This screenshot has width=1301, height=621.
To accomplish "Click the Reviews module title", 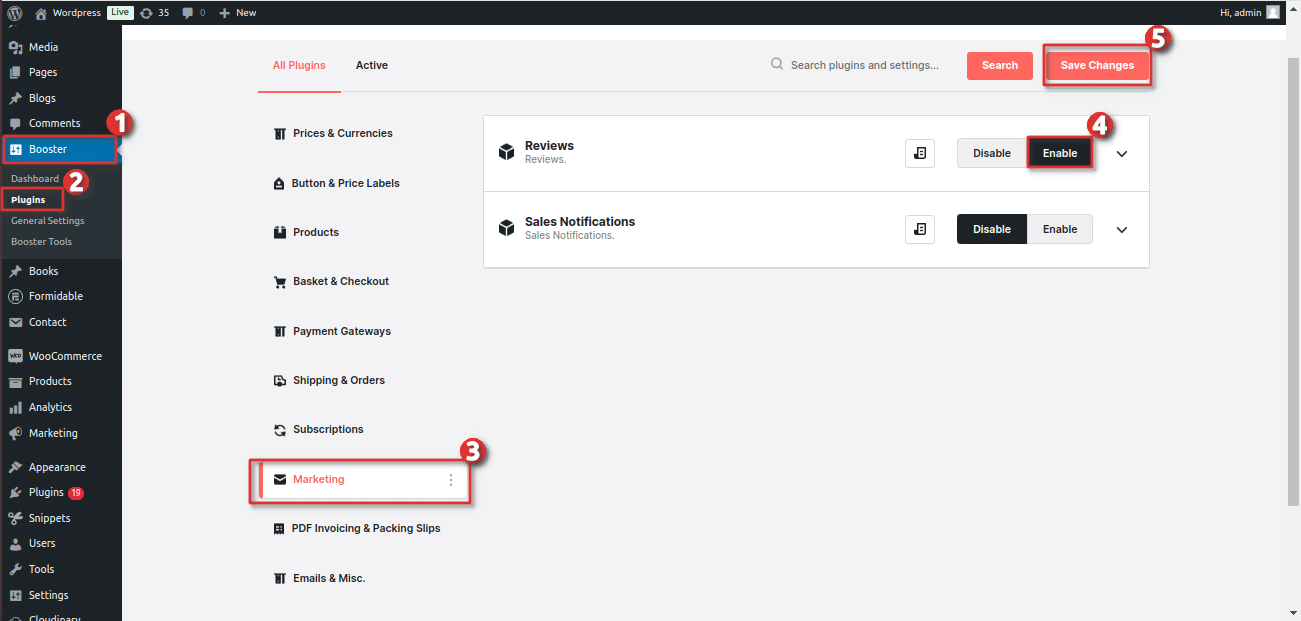I will pos(549,146).
